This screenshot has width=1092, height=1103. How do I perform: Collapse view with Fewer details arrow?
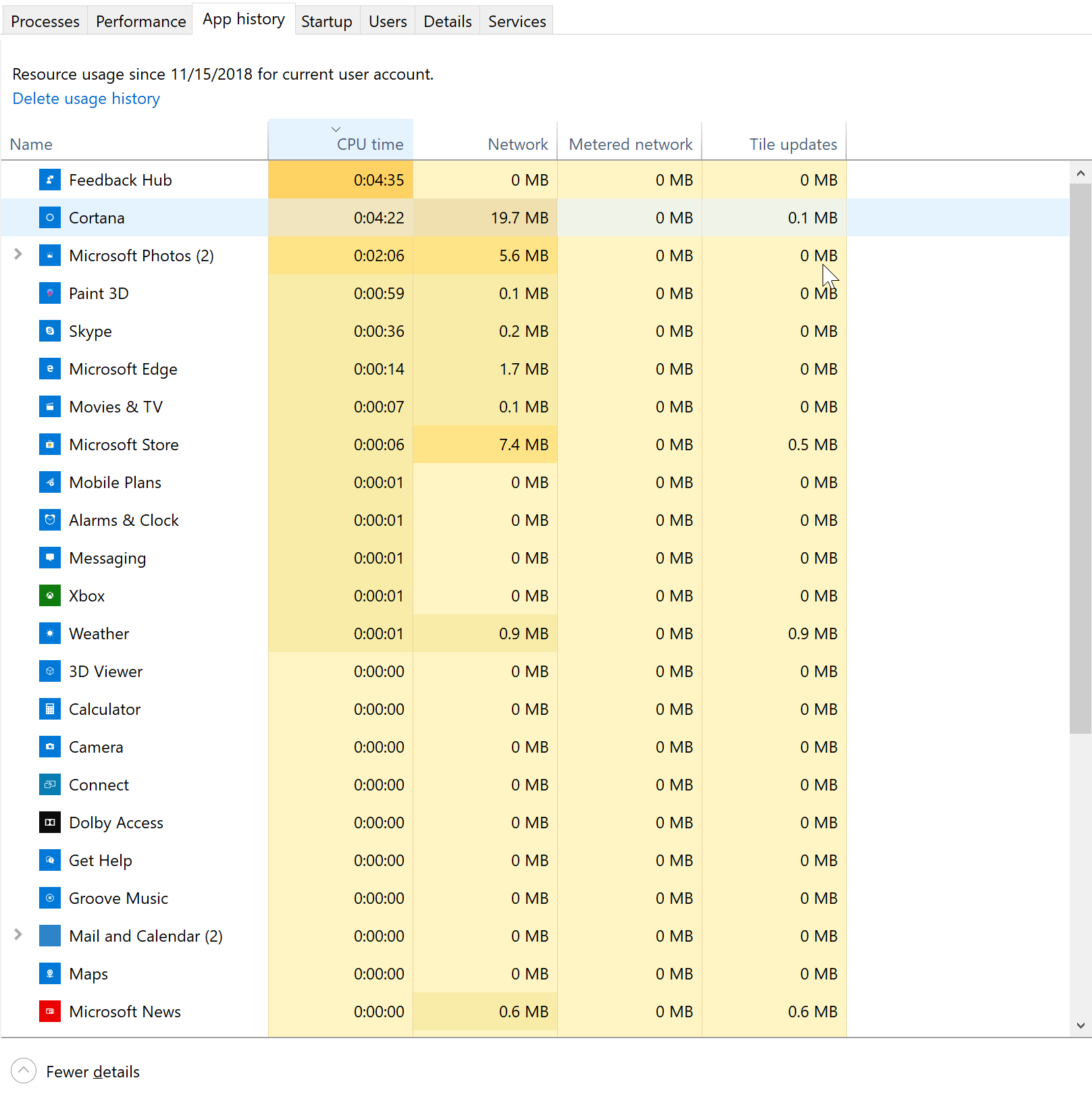[x=24, y=1071]
